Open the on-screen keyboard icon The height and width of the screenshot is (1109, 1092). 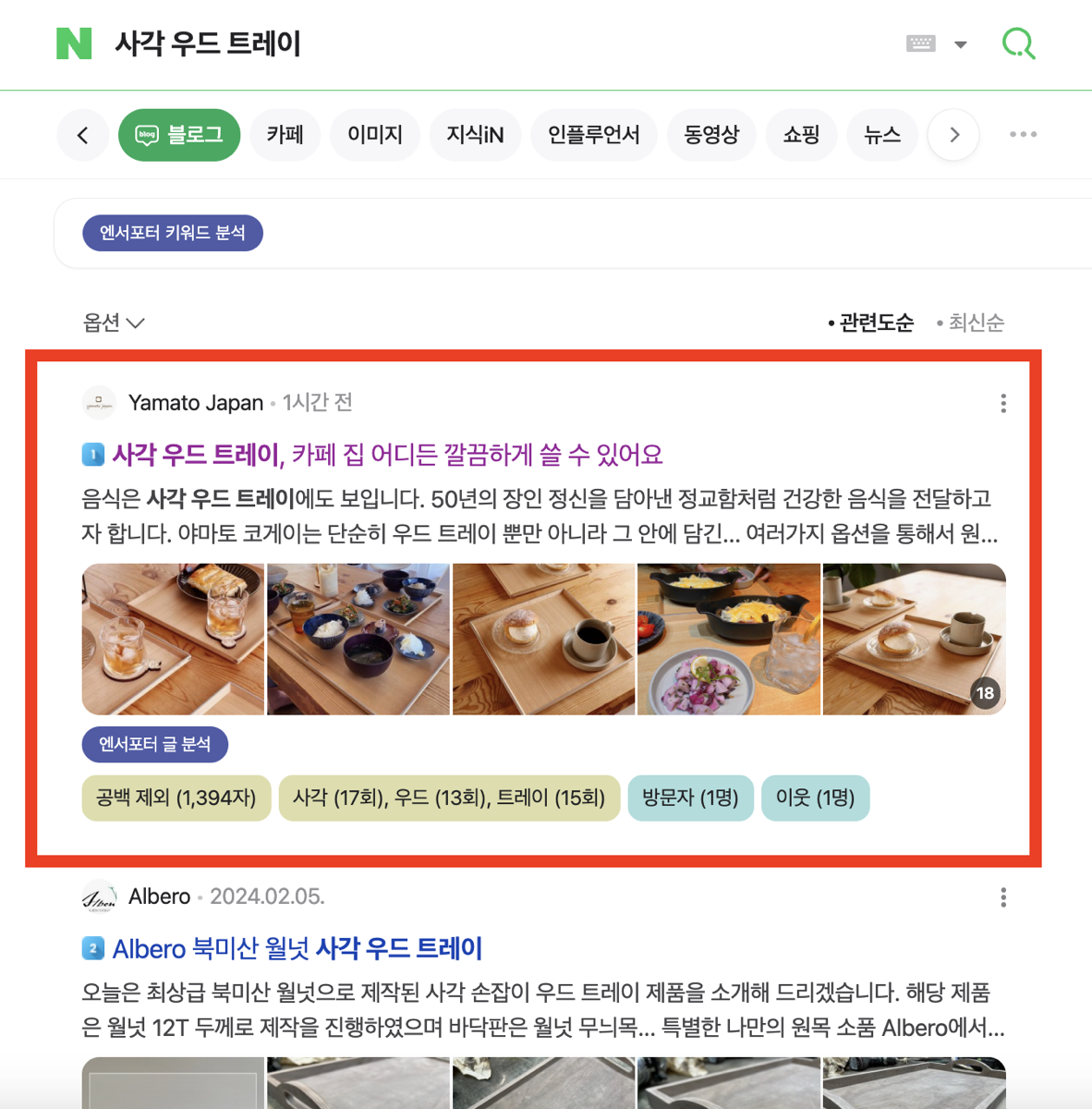pyautogui.click(x=921, y=43)
